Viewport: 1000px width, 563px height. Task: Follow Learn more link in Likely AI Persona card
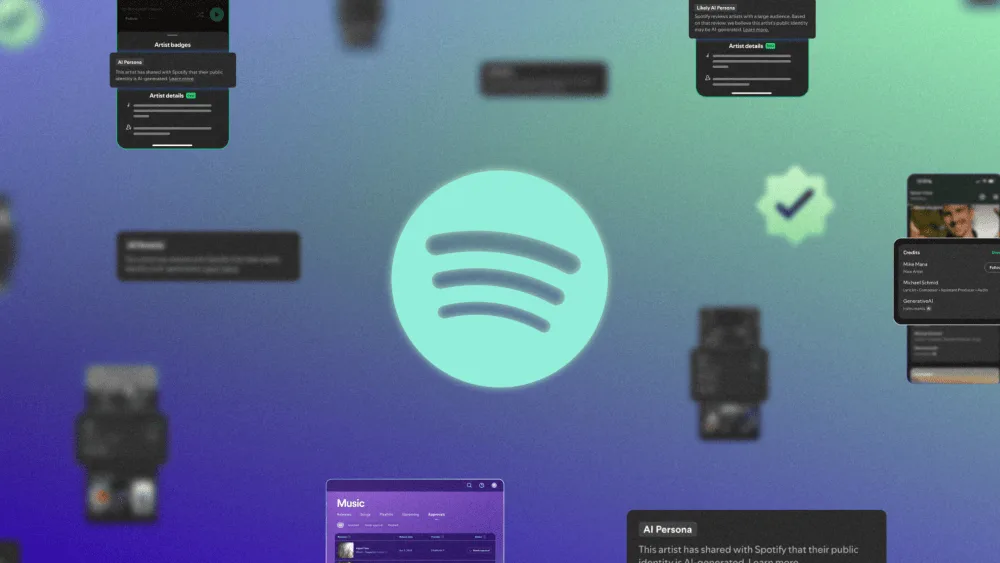pos(756,29)
